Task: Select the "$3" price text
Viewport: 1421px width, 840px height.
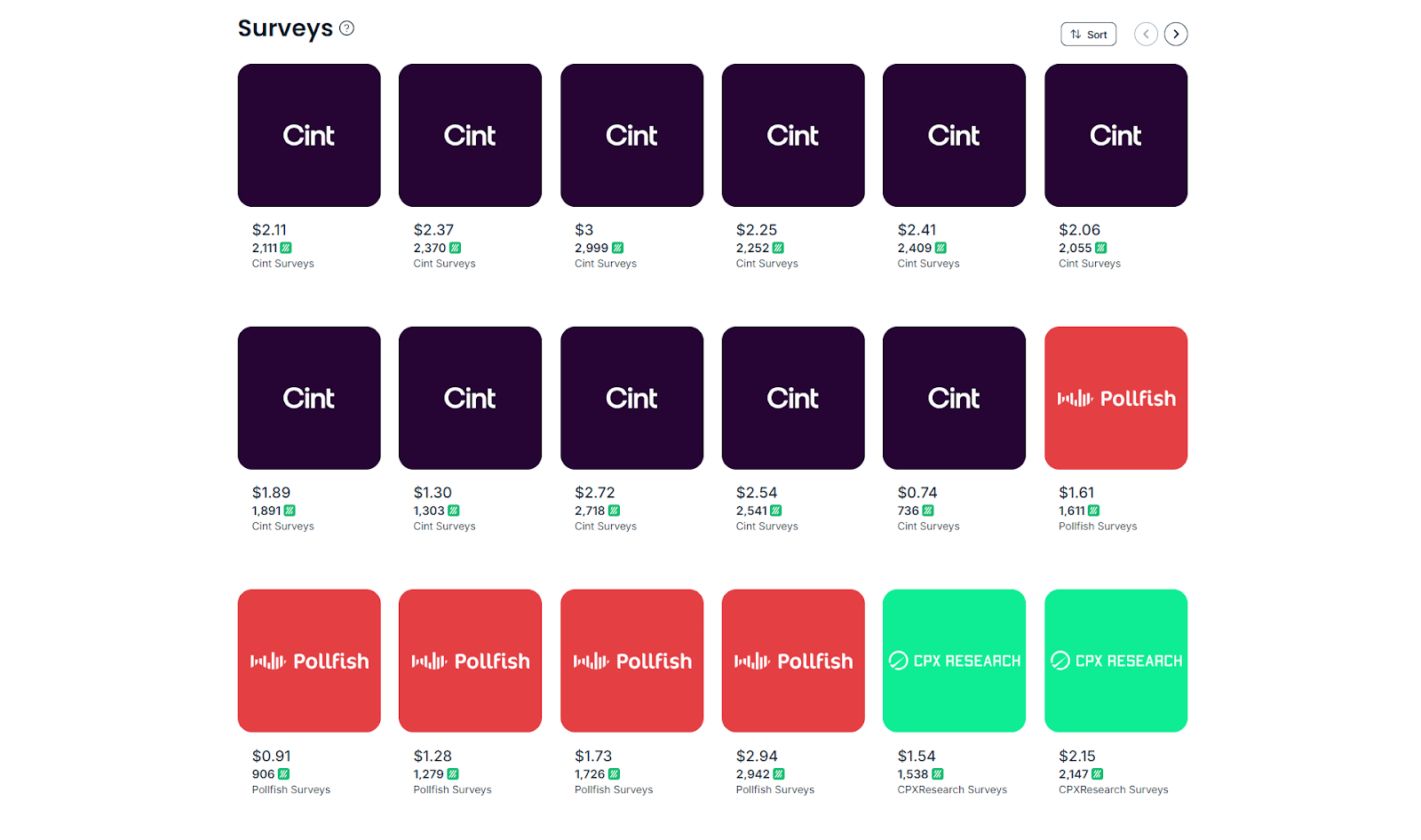Action: coord(584,230)
